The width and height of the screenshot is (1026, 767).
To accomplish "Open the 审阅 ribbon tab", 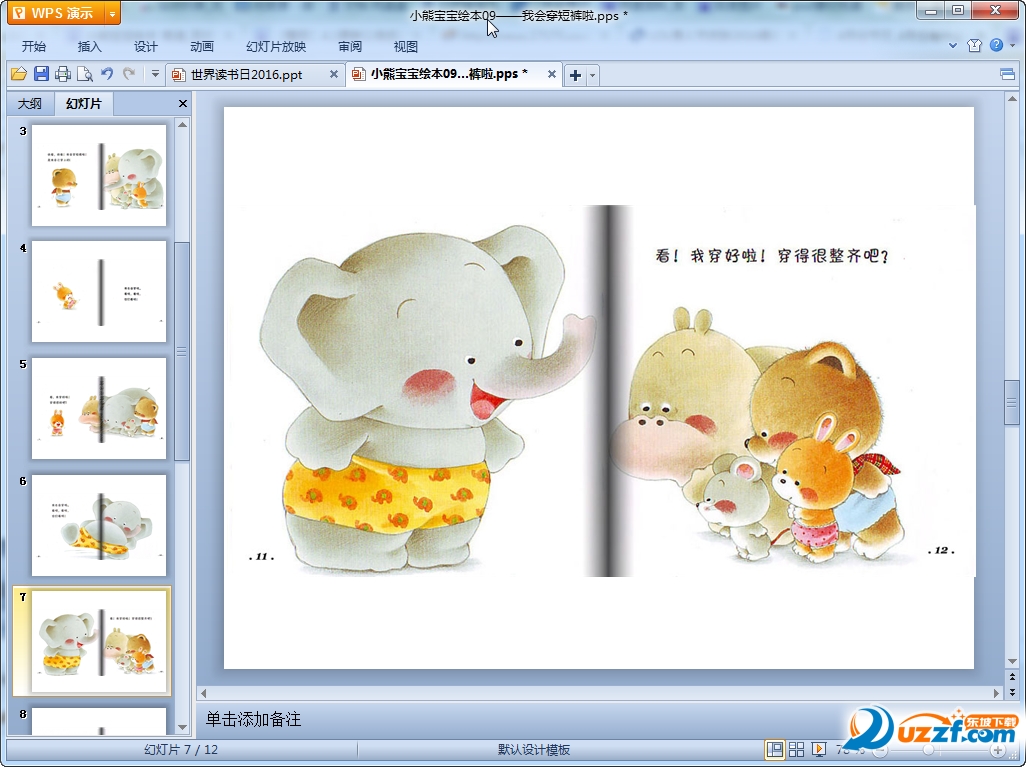I will [350, 46].
